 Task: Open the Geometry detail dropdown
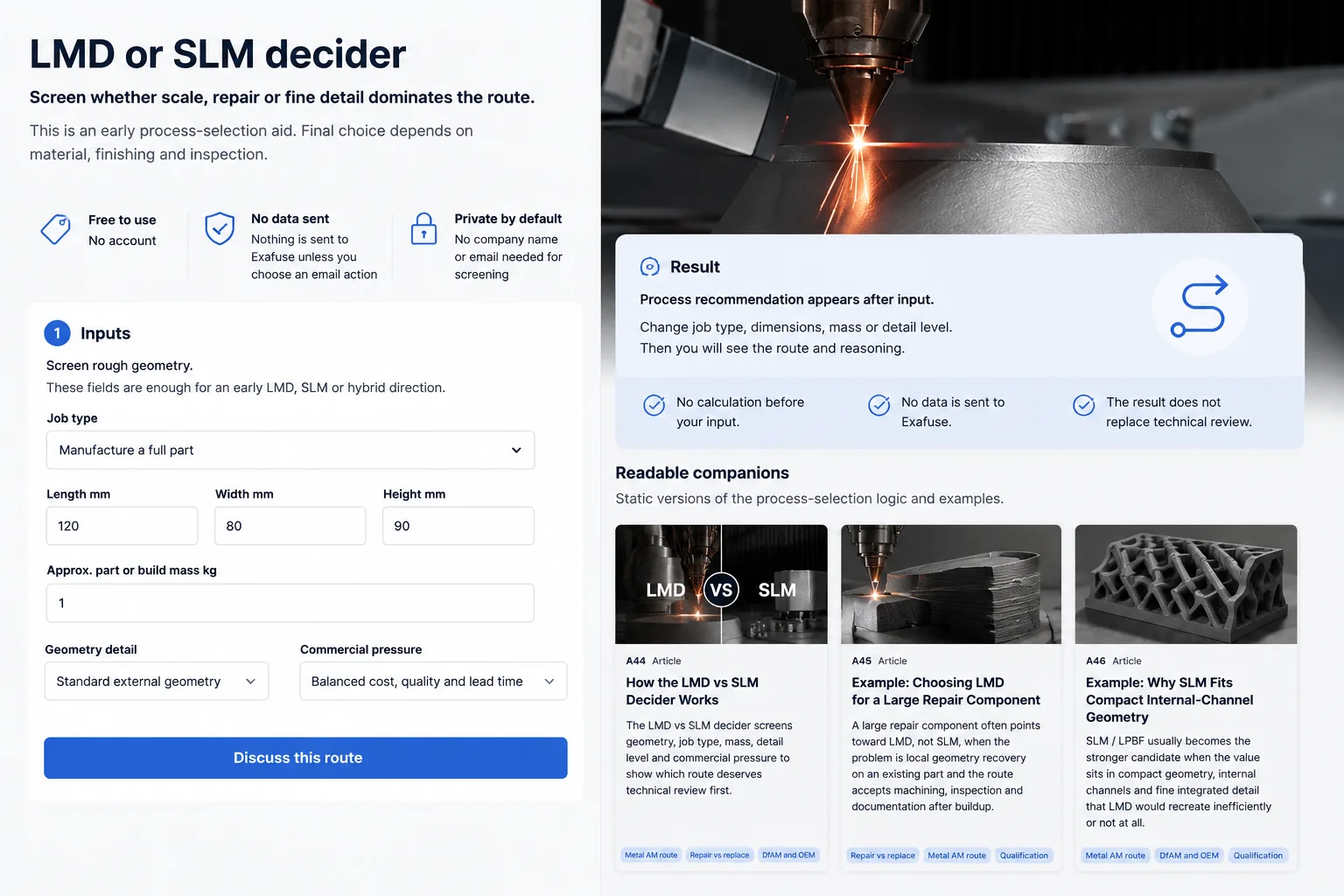[x=157, y=682]
